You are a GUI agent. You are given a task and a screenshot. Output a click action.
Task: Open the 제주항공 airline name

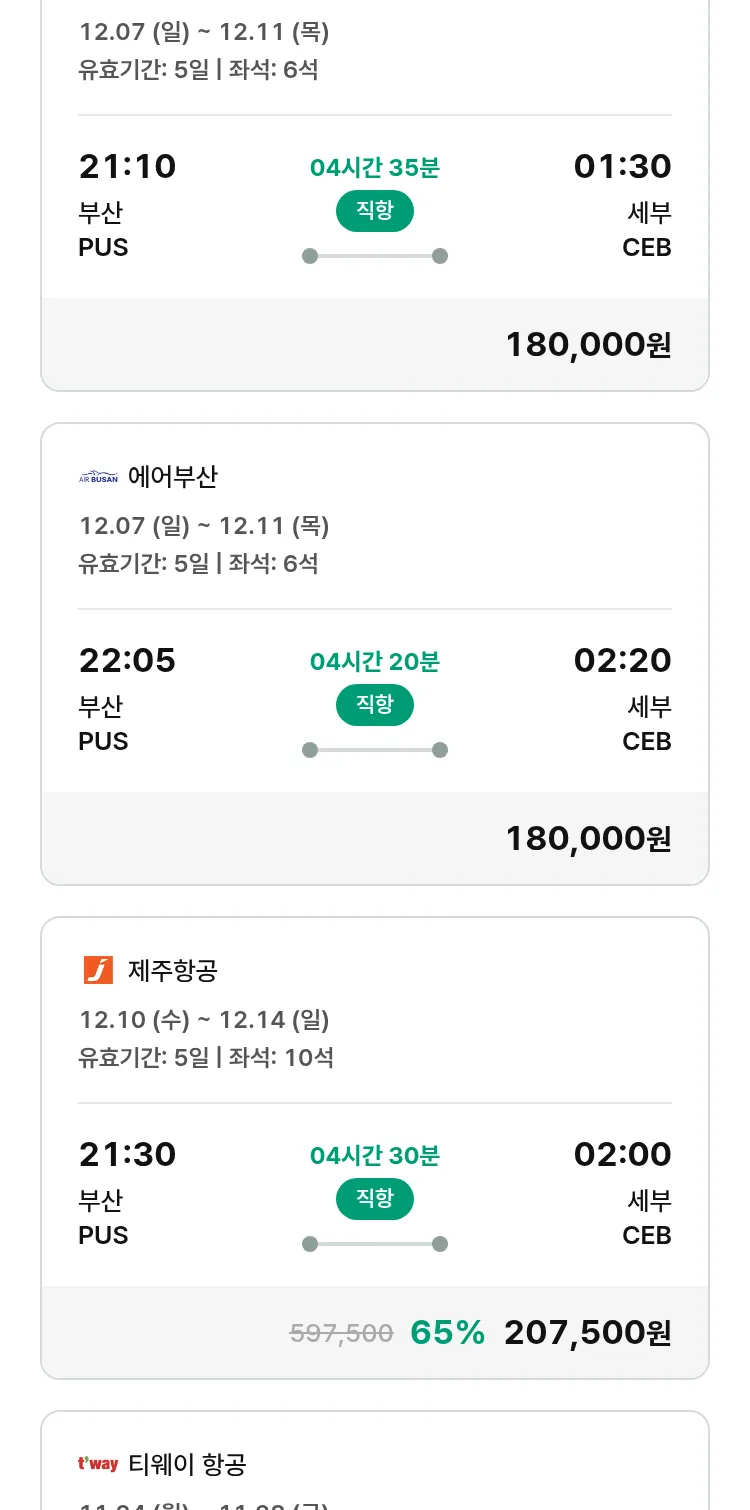coord(172,970)
